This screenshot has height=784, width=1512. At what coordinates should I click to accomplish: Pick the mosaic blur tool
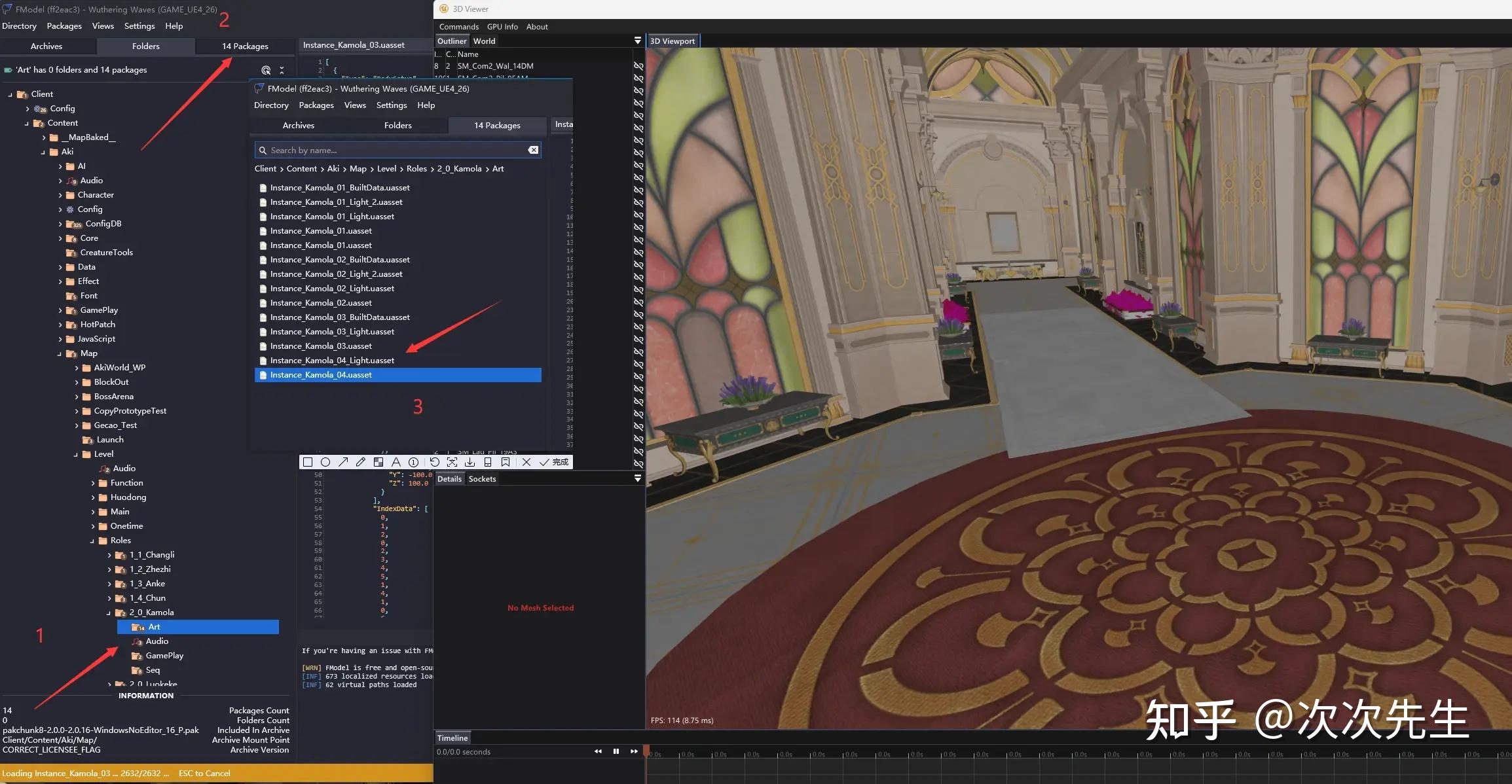(x=378, y=462)
